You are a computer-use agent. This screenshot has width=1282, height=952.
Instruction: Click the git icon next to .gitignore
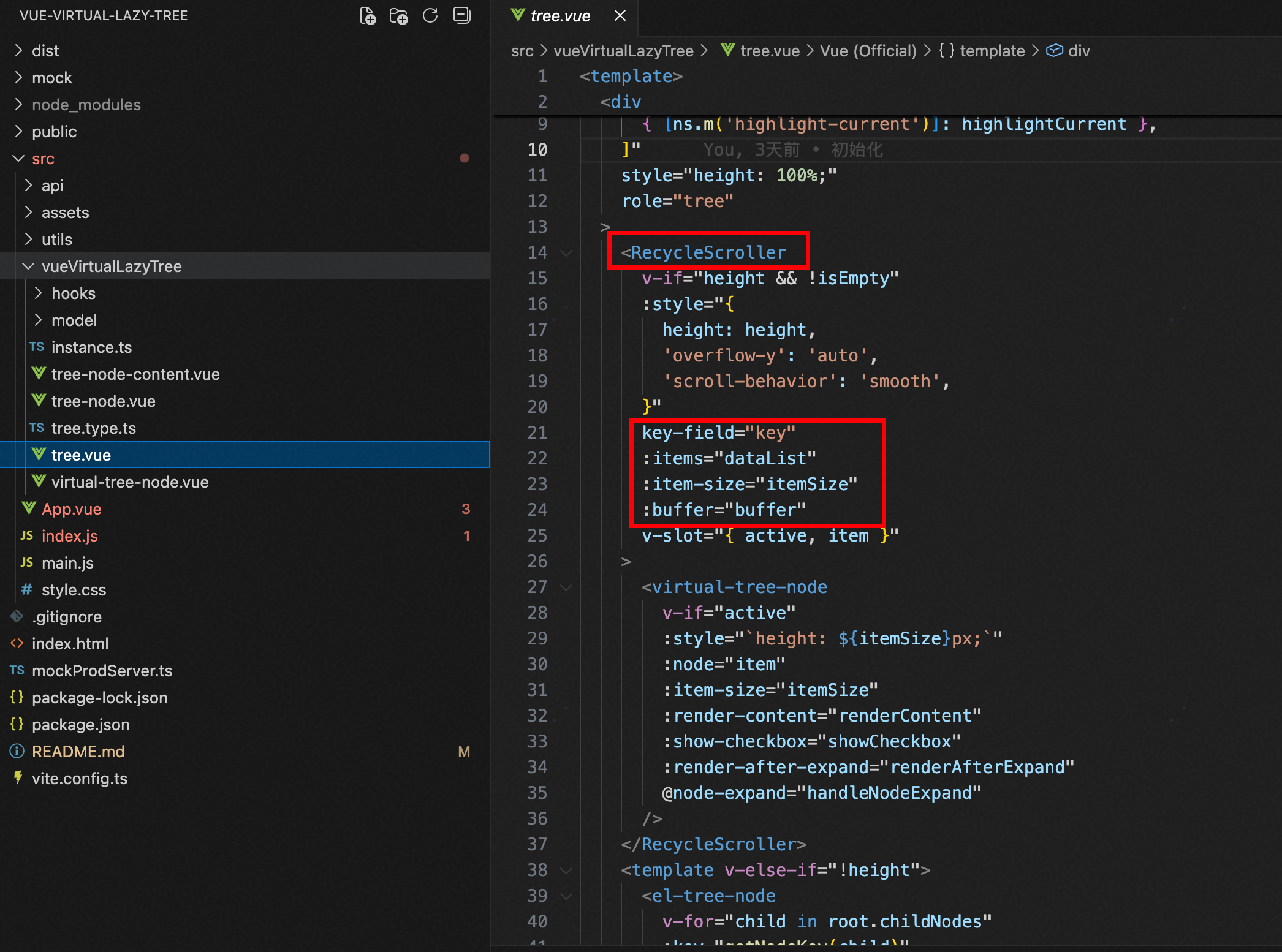click(17, 616)
